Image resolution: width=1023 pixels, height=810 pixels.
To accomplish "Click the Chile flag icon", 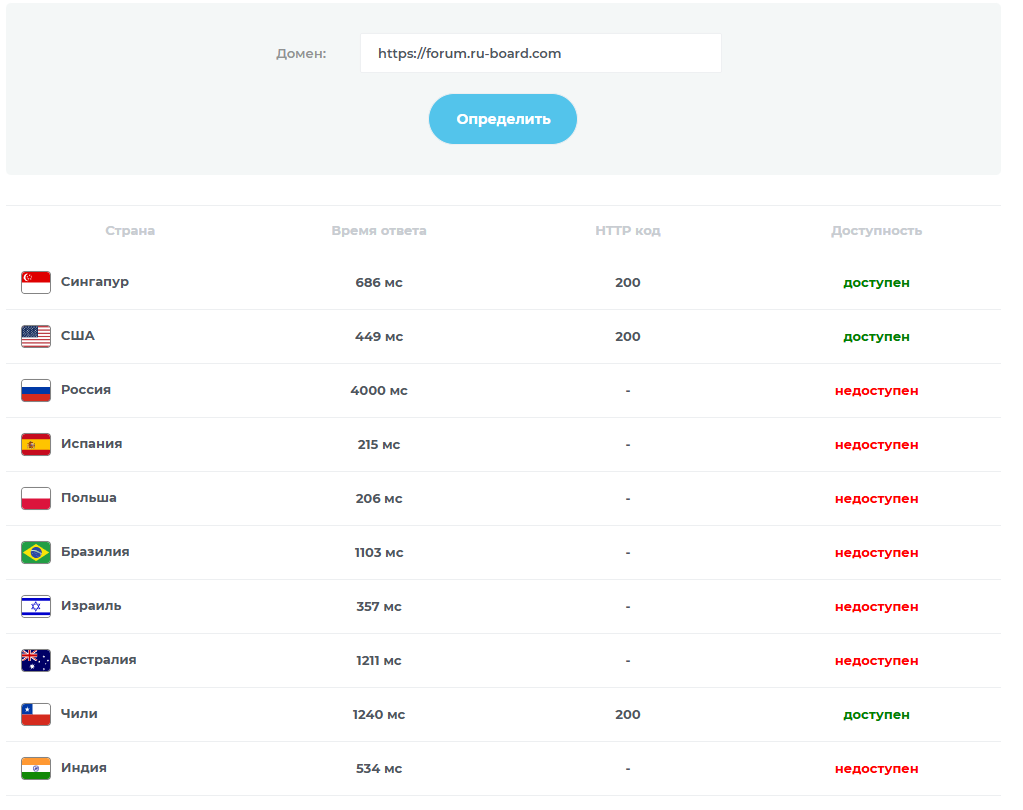I will pyautogui.click(x=36, y=714).
